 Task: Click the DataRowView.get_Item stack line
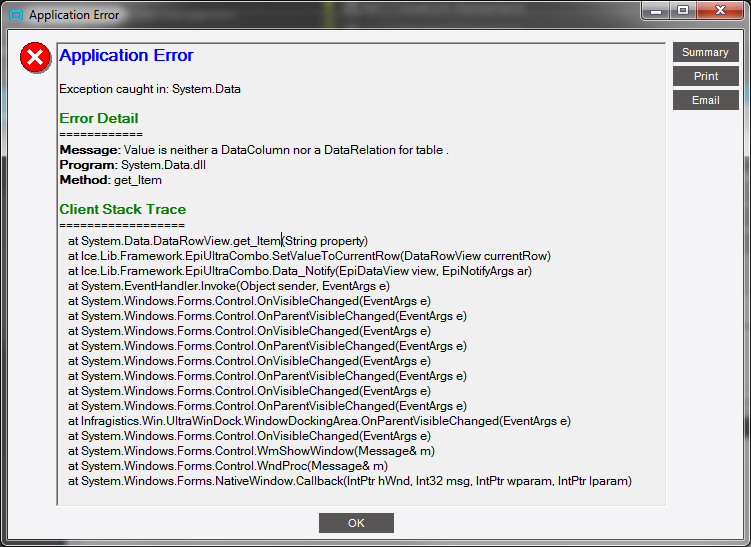pos(218,241)
